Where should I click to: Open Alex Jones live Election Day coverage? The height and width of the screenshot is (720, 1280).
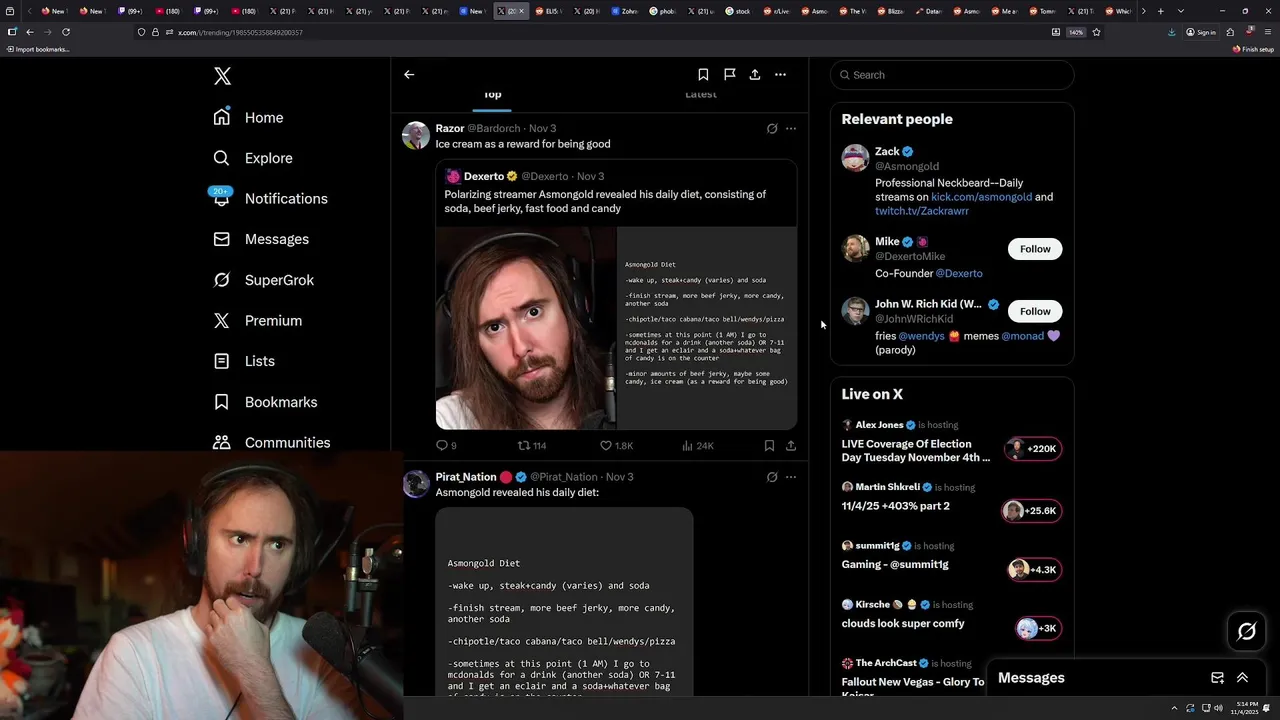click(916, 451)
